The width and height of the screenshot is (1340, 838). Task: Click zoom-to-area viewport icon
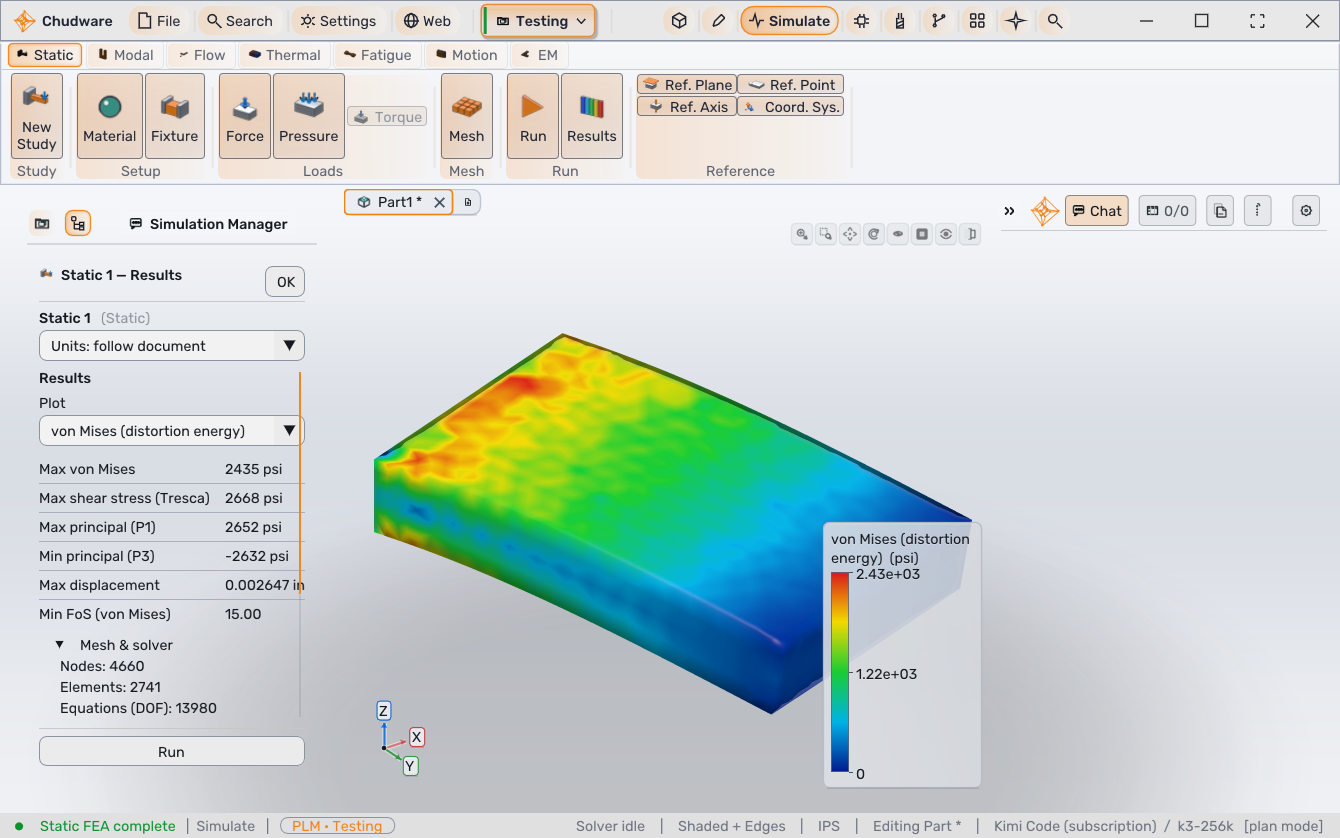[826, 234]
